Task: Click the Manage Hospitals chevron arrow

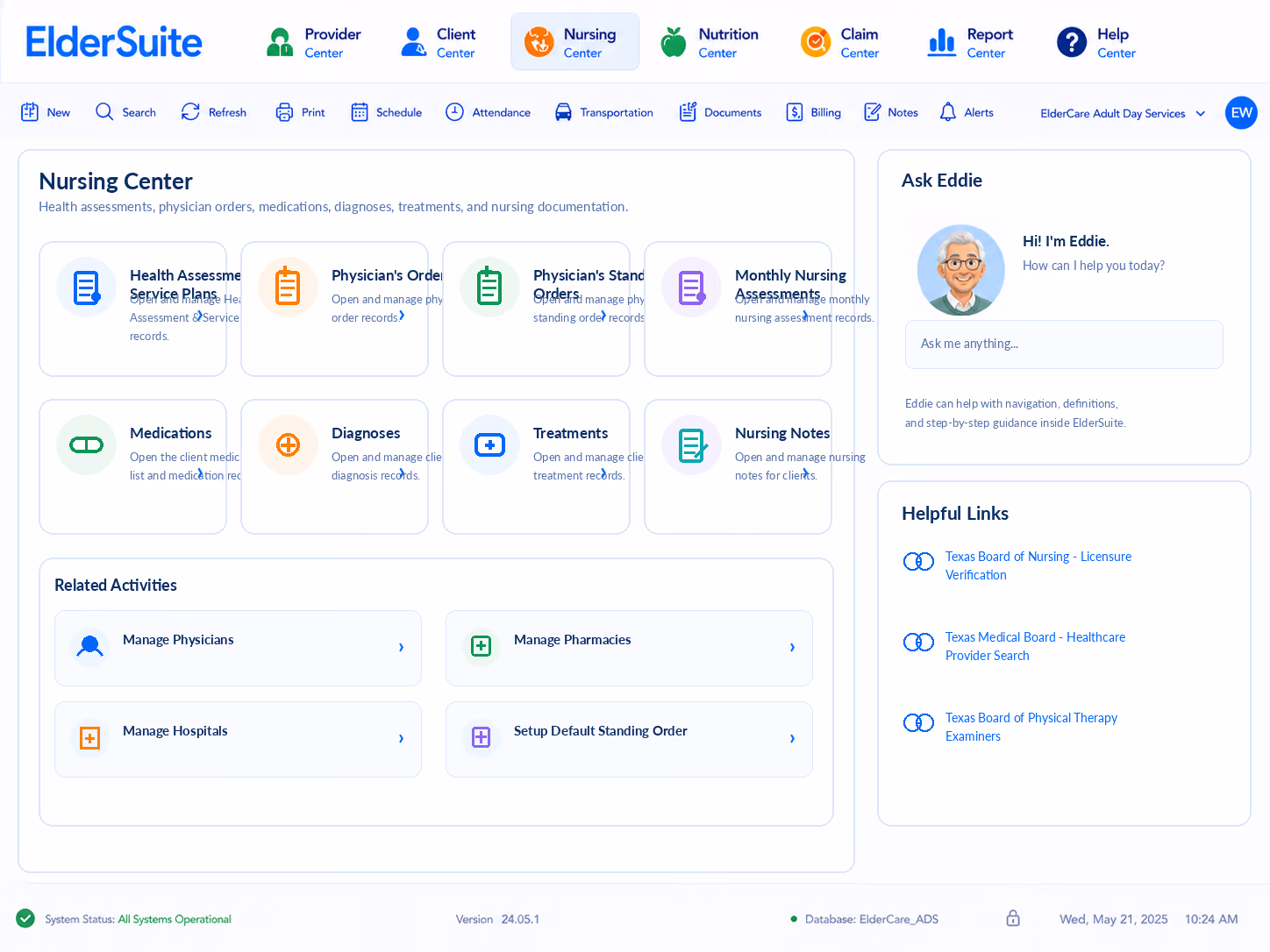Action: (402, 739)
